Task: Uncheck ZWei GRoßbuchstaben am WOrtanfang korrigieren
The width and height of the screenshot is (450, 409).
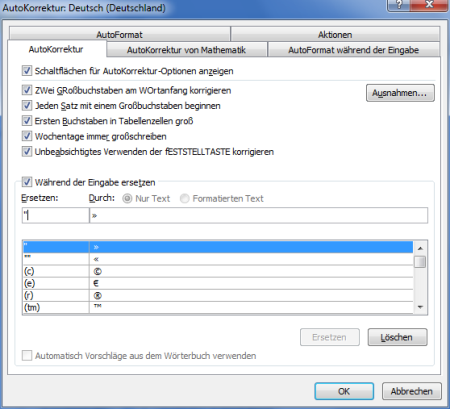Action: [x=27, y=90]
